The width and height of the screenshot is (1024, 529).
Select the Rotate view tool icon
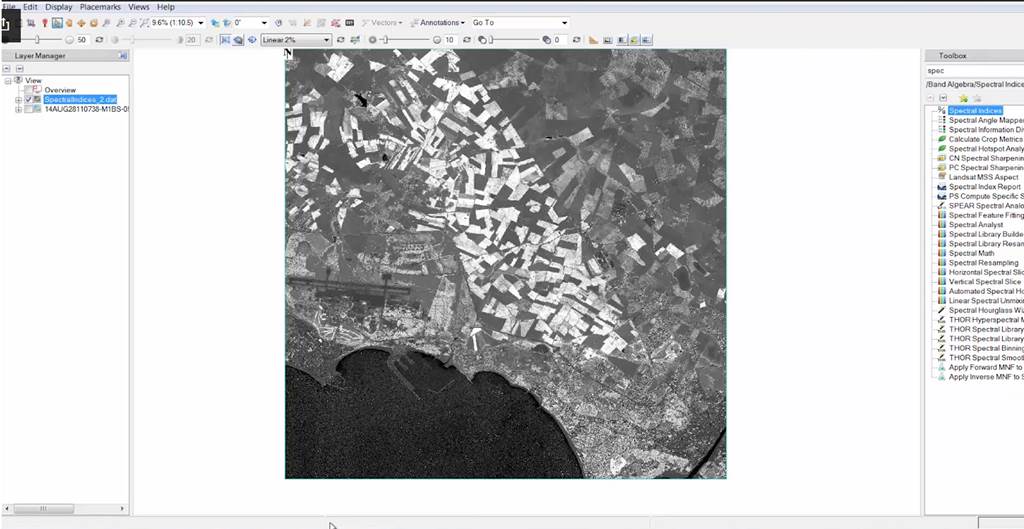coord(93,23)
